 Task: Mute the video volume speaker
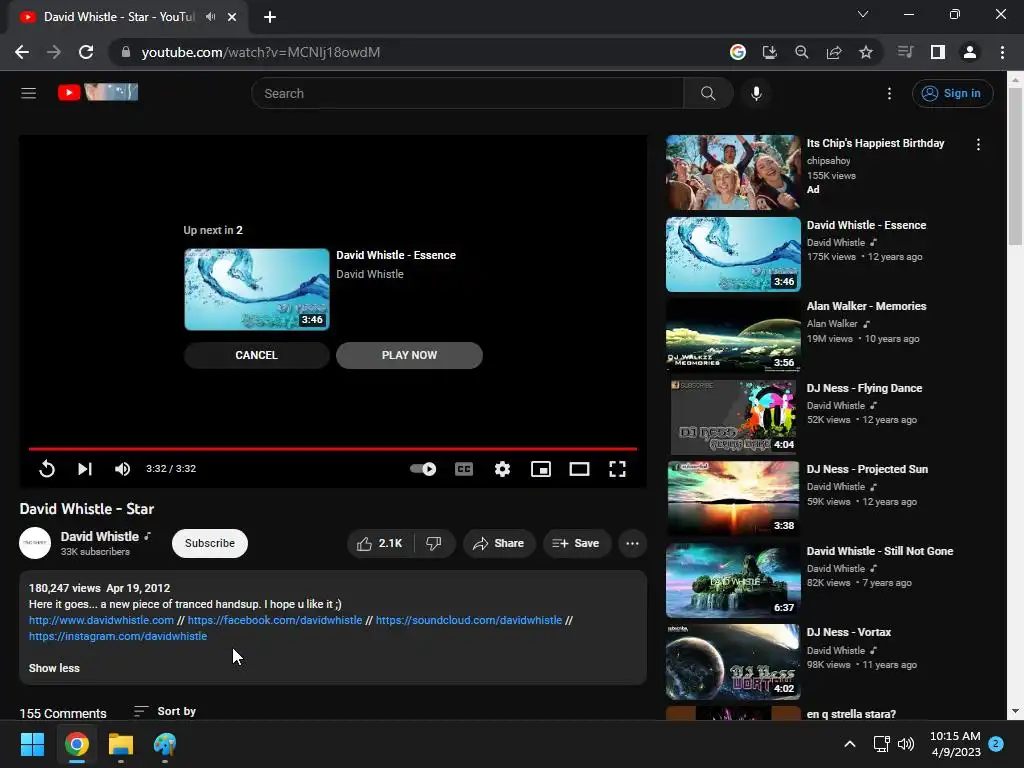click(122, 468)
